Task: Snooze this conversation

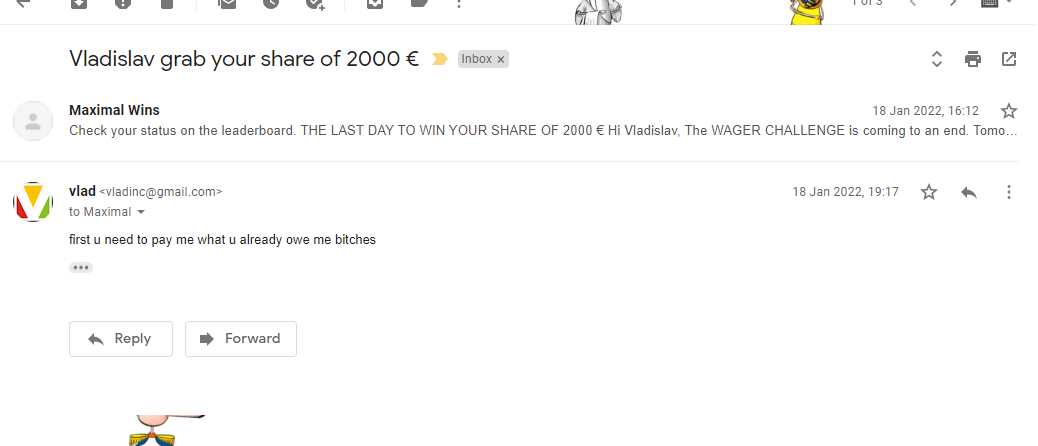Action: click(272, 3)
